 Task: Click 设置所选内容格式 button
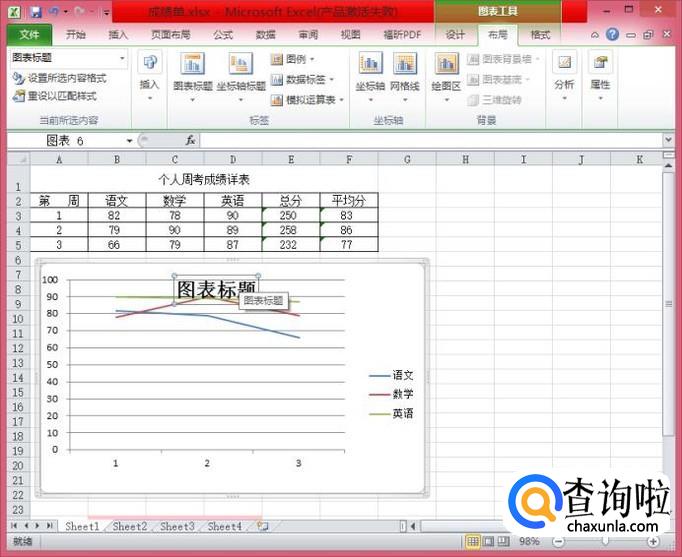(x=60, y=78)
